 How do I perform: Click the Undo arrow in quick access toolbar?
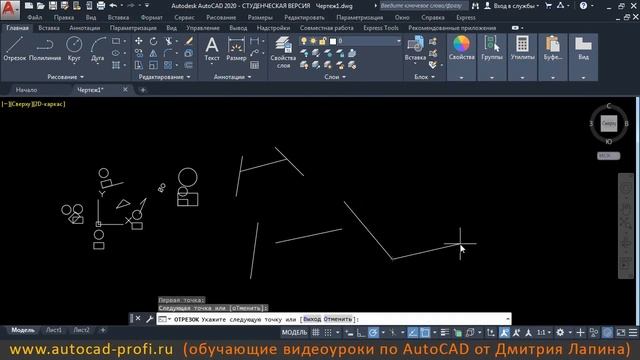coord(113,6)
